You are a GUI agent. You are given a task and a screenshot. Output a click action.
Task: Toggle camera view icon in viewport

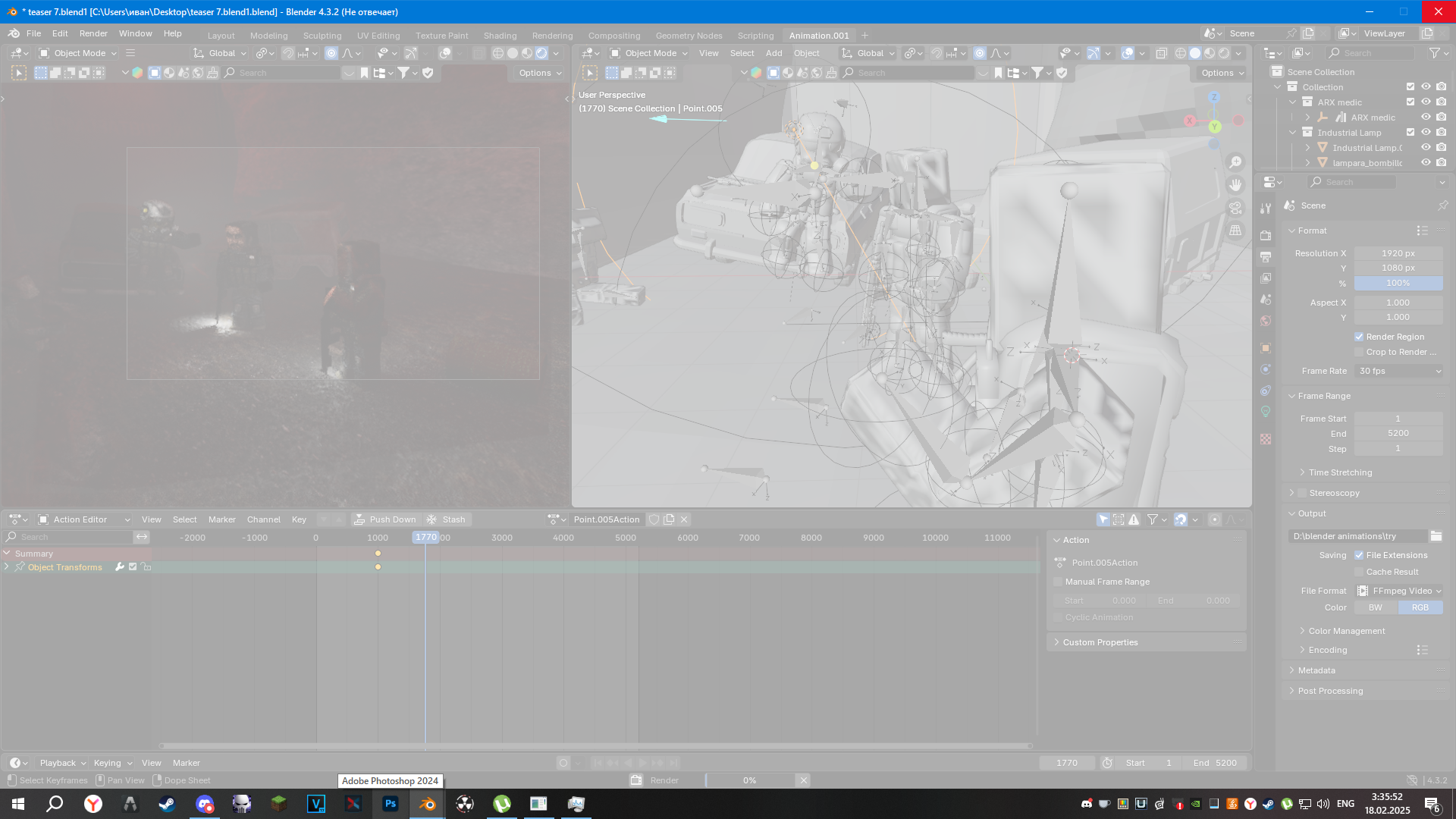(1235, 208)
